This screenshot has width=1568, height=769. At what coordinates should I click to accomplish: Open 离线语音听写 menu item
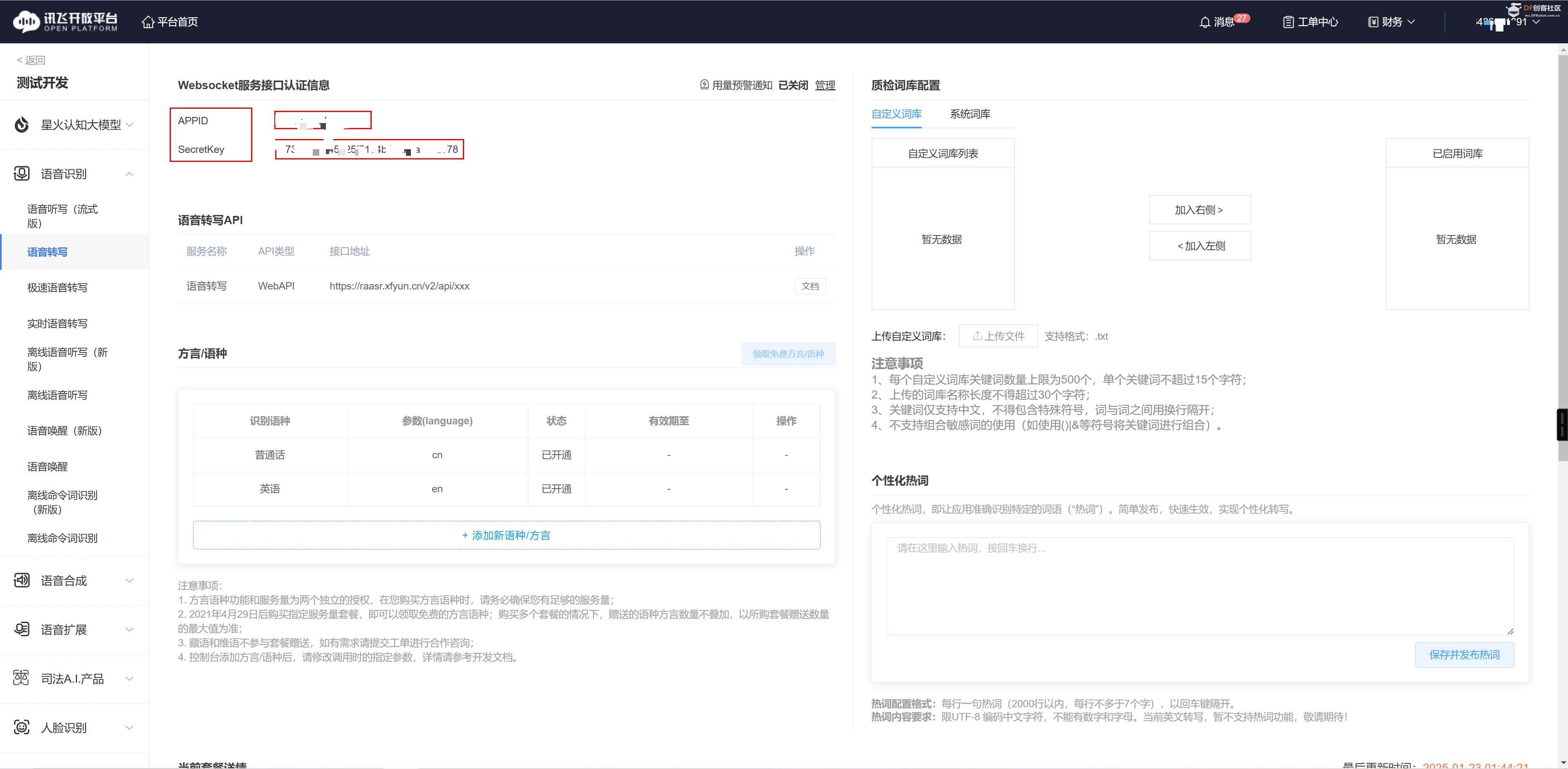pyautogui.click(x=57, y=395)
